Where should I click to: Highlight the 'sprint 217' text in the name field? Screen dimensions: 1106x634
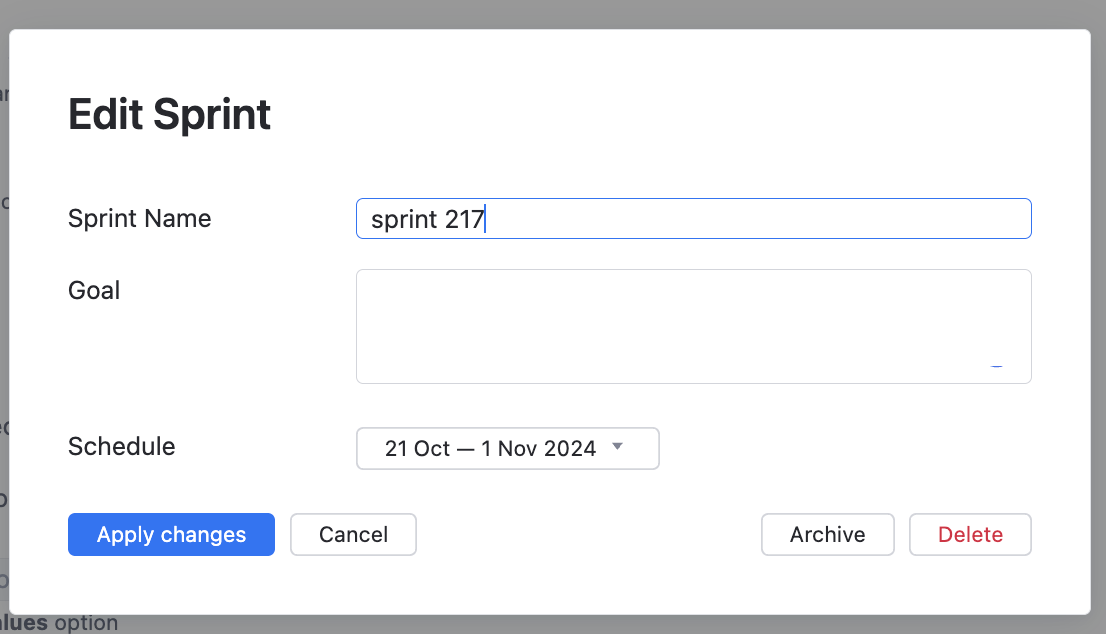tap(425, 218)
